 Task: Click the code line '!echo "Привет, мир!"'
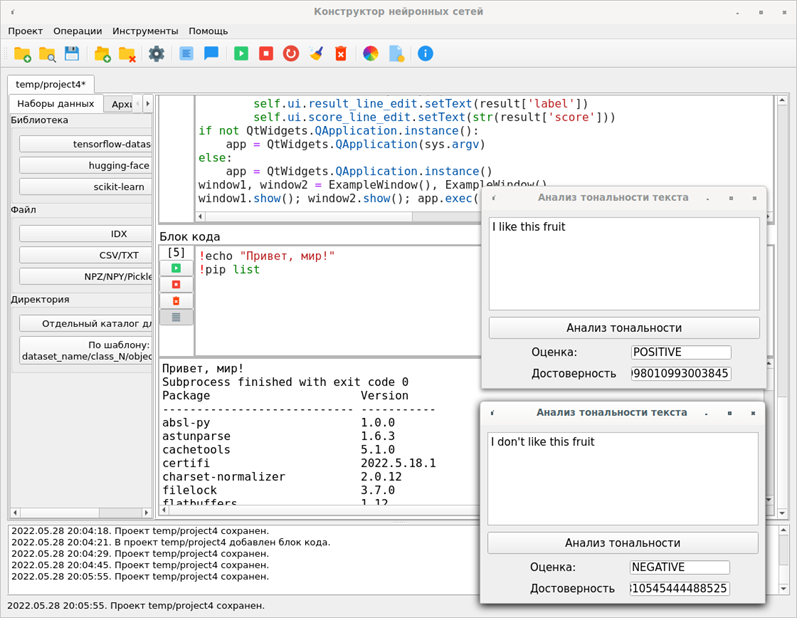267,256
